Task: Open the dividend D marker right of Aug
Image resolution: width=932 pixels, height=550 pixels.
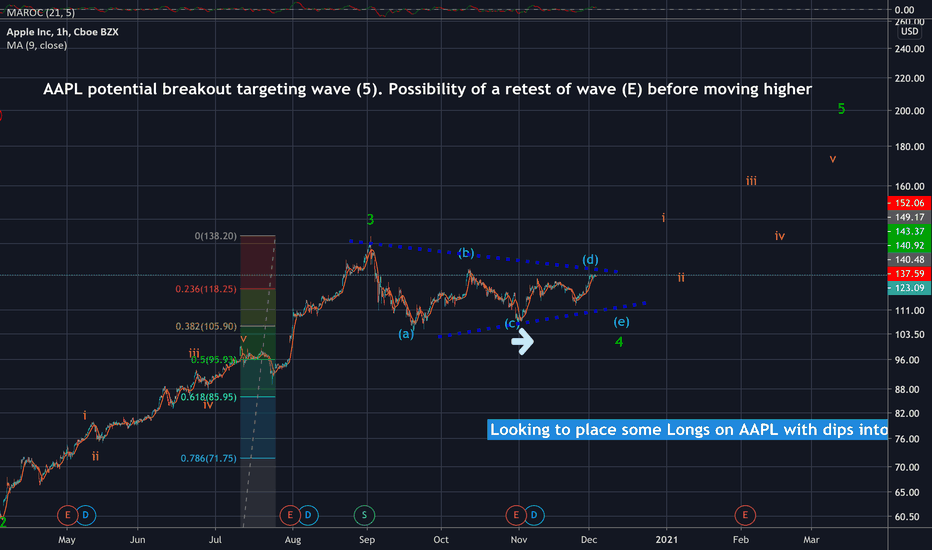Action: point(308,515)
